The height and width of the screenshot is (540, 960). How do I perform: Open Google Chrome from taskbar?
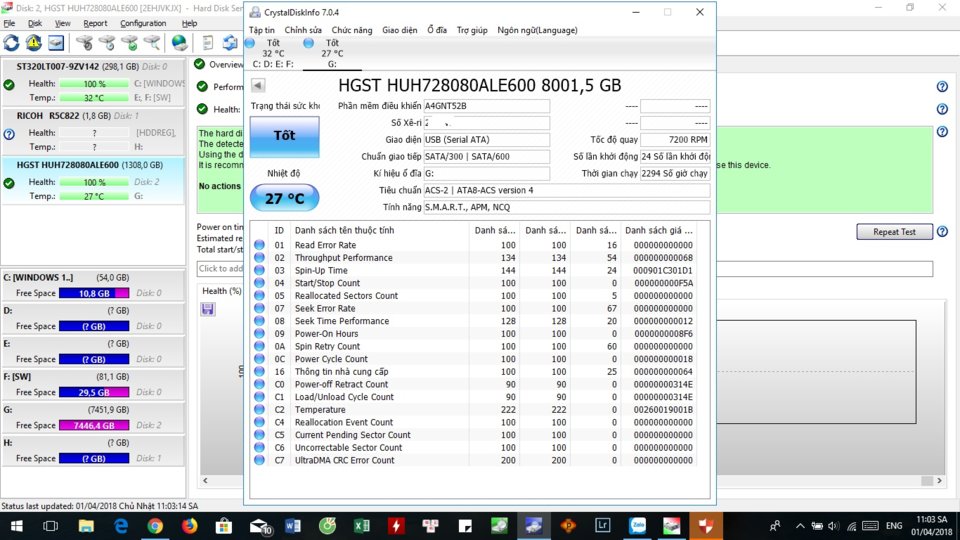[155, 526]
